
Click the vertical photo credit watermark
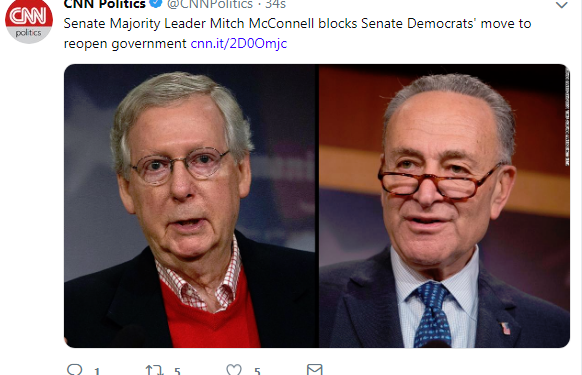point(567,117)
